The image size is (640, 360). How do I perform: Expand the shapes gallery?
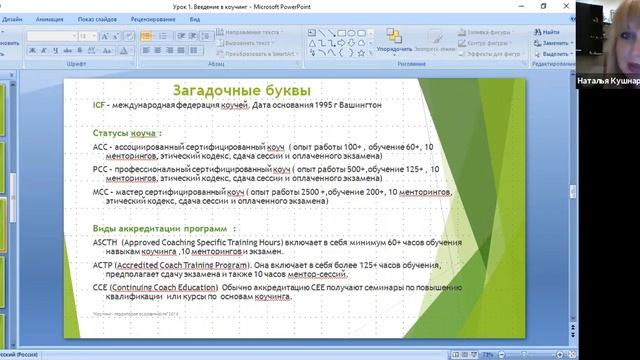click(371, 53)
